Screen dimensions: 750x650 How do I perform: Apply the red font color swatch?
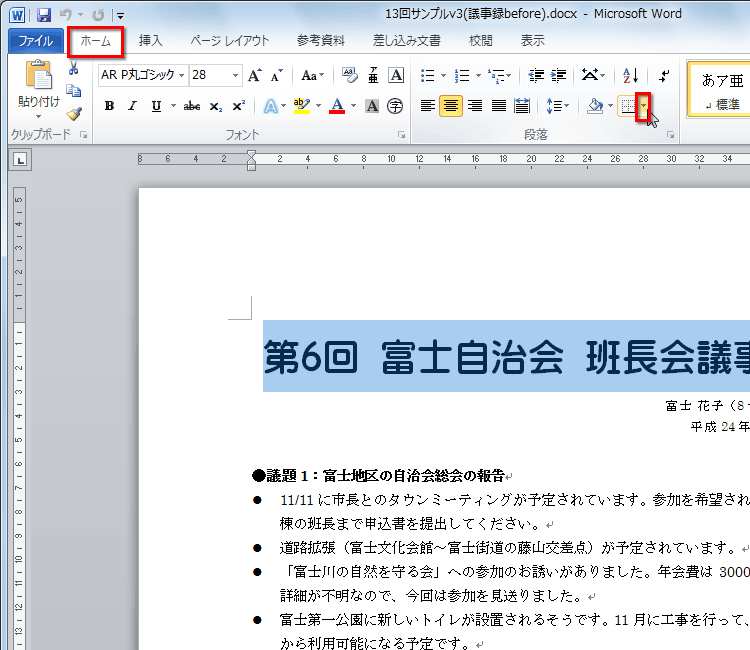click(x=337, y=106)
